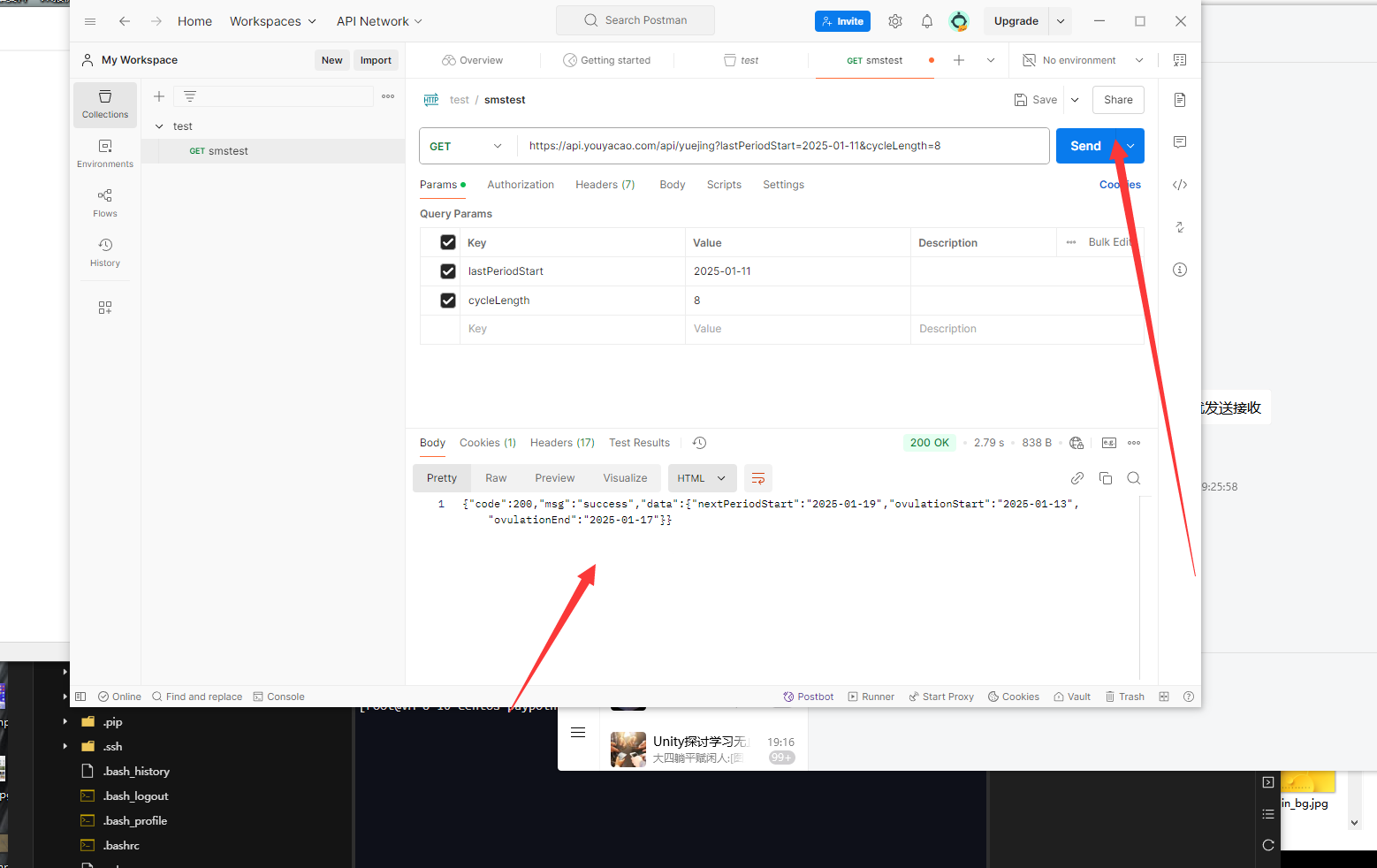Open the GET method dropdown
This screenshot has width=1377, height=868.
tap(468, 146)
